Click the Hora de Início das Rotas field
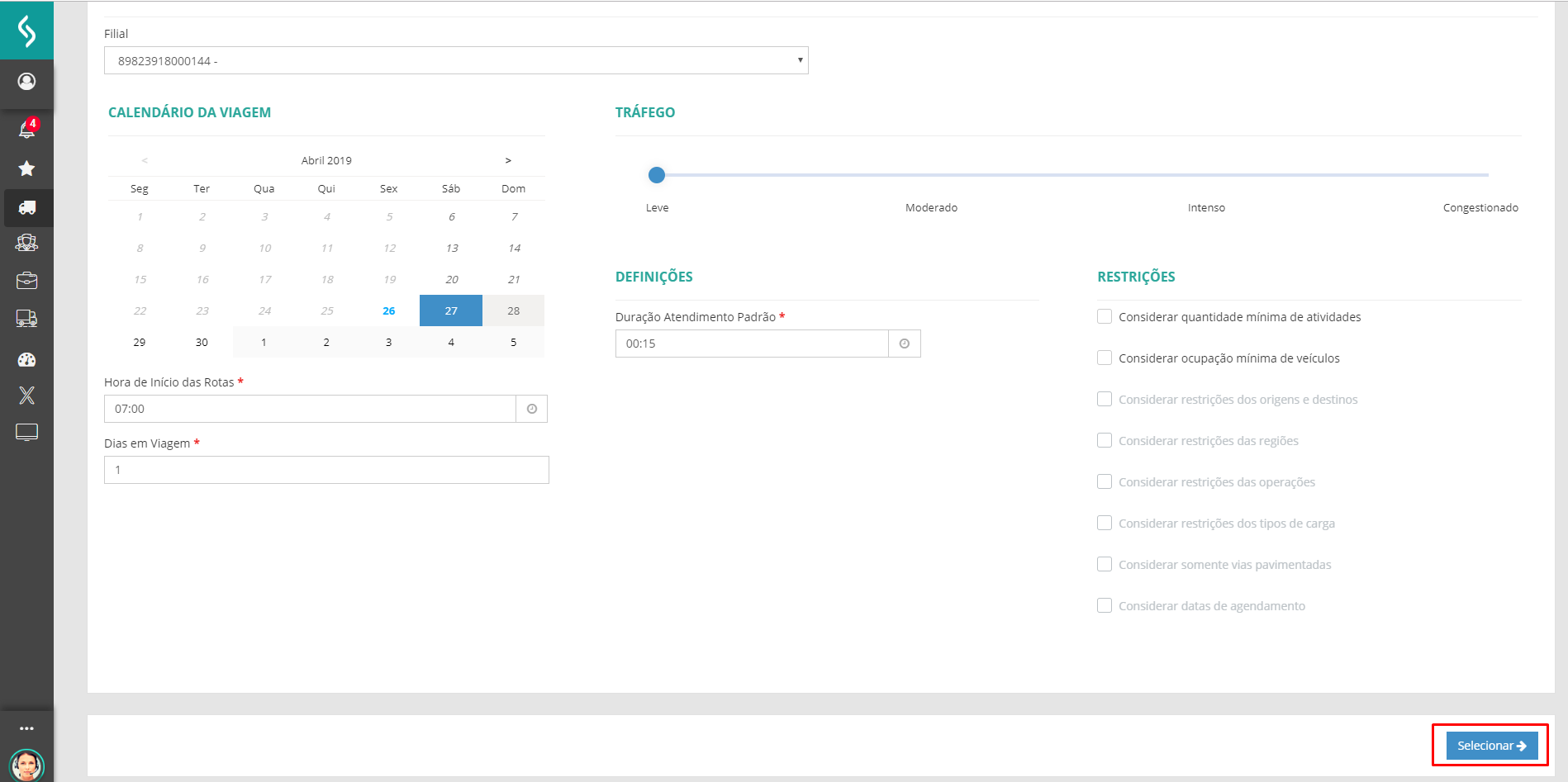The height and width of the screenshot is (782, 1568). tap(310, 409)
